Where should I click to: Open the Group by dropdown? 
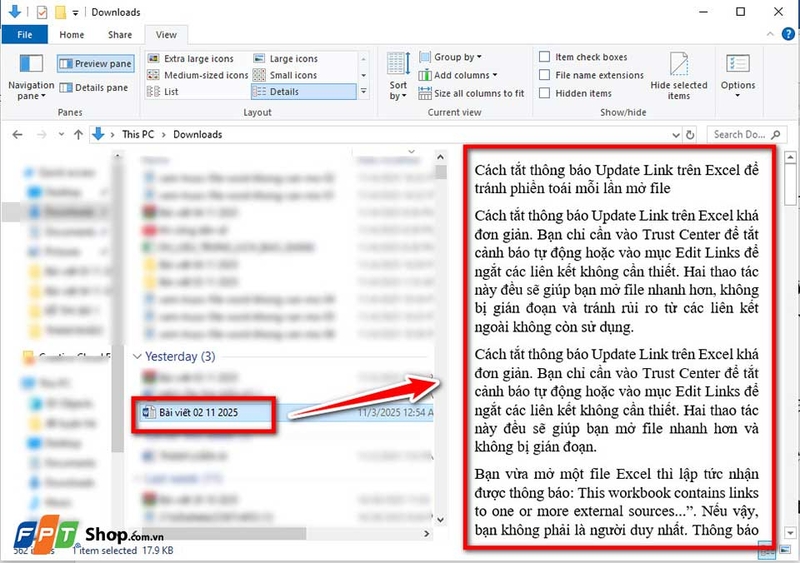[x=450, y=57]
